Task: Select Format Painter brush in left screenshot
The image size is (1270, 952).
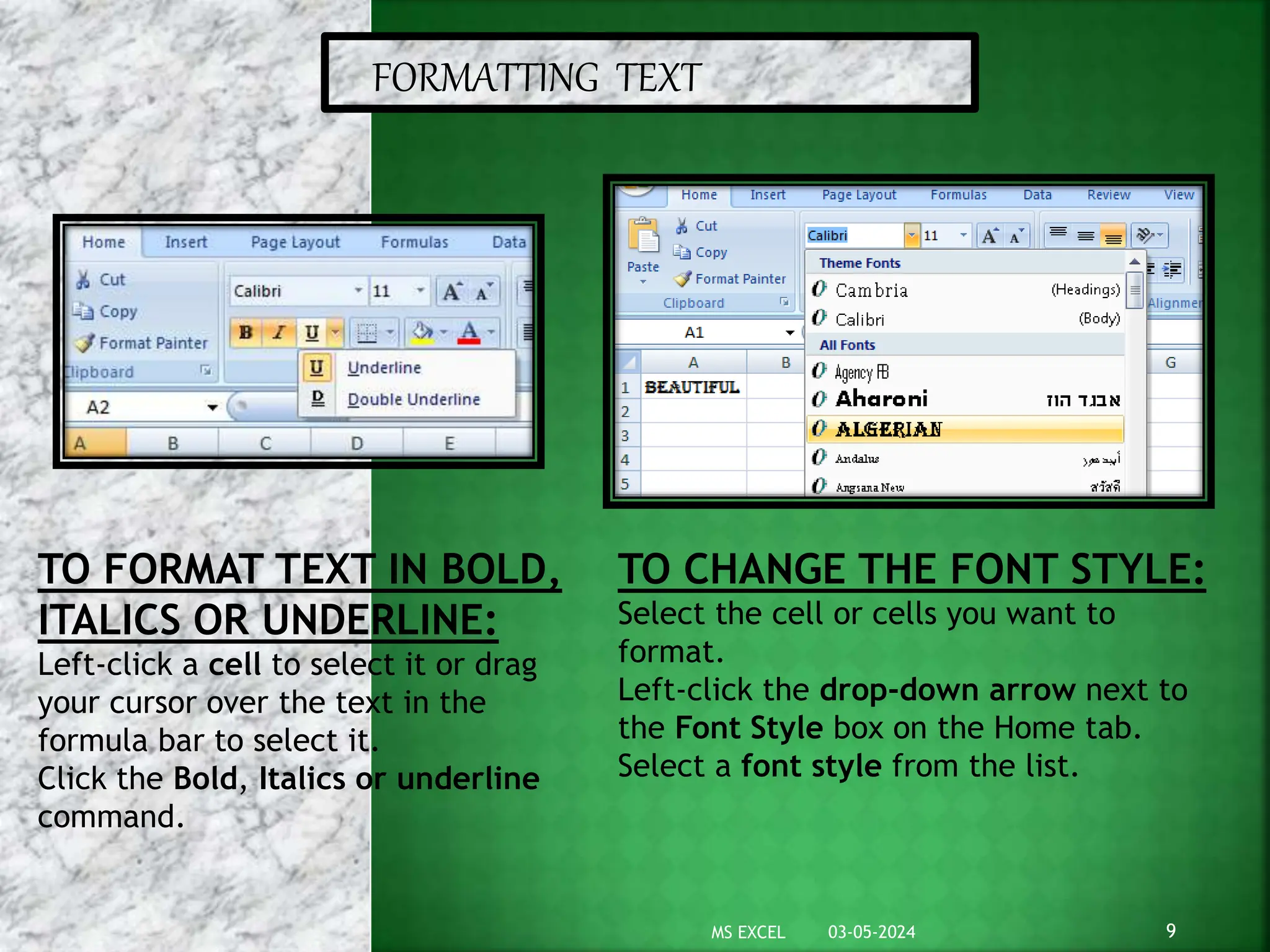Action: (x=84, y=343)
